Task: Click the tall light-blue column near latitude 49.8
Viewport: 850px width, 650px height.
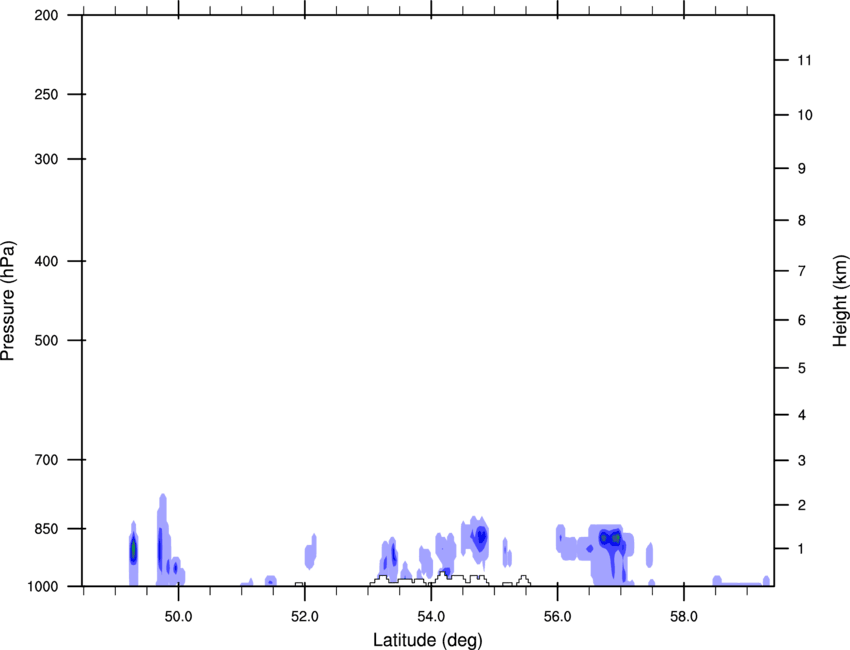Action: (x=163, y=539)
